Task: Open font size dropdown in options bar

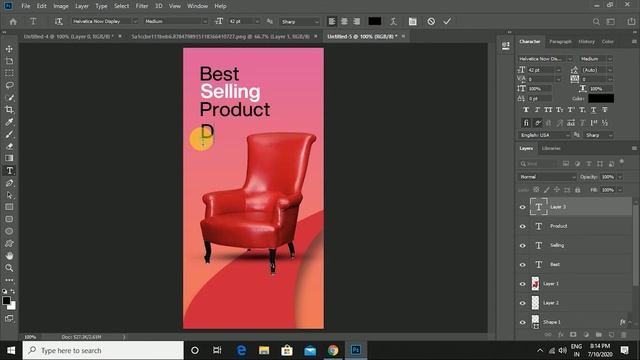Action: (x=257, y=21)
